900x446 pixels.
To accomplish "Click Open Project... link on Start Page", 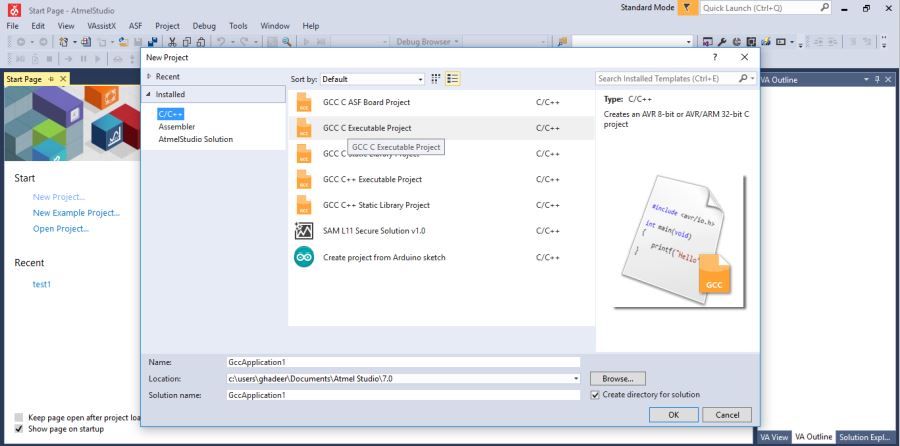I will [x=61, y=229].
